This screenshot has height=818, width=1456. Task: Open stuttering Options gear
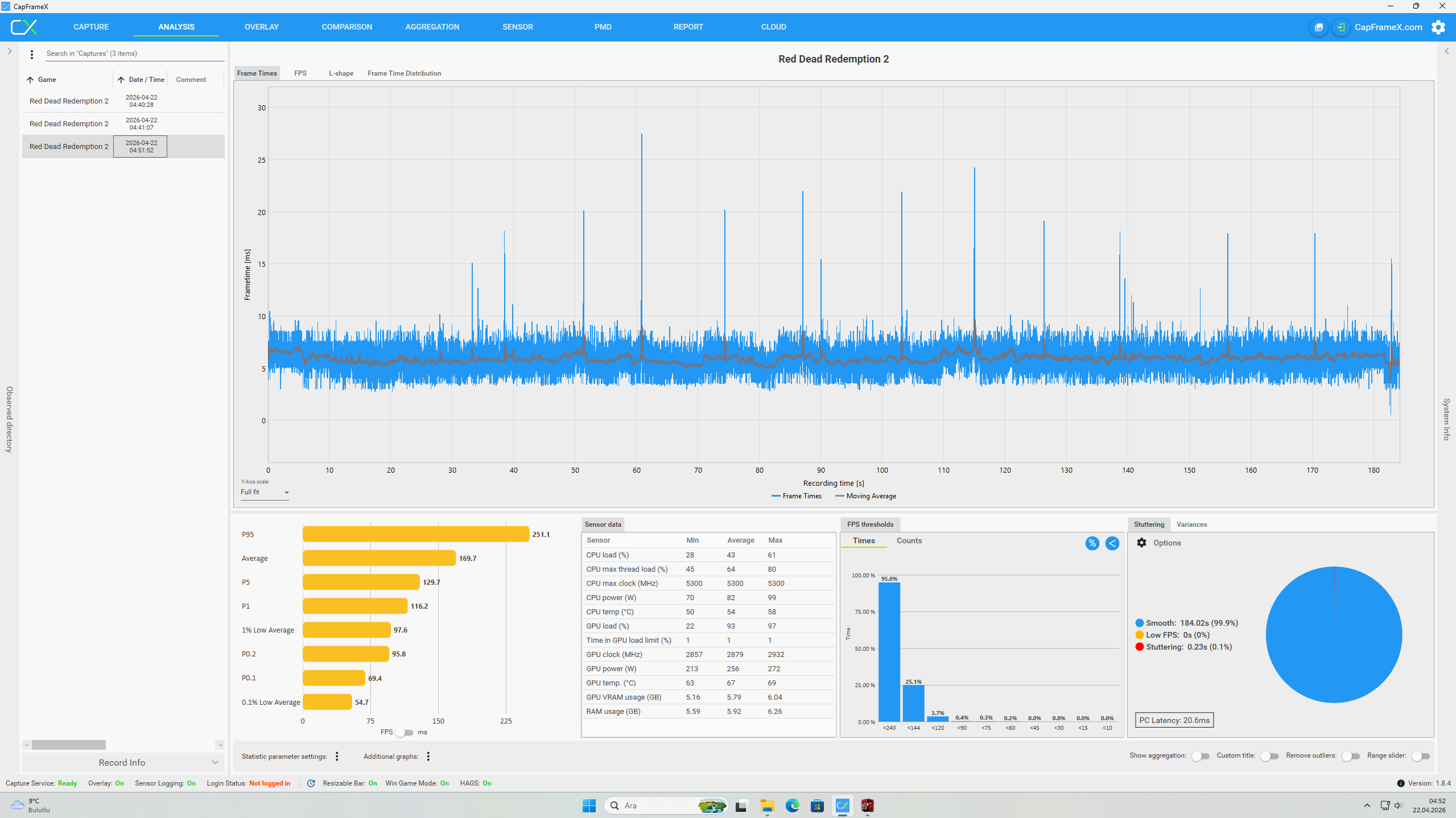click(1141, 543)
